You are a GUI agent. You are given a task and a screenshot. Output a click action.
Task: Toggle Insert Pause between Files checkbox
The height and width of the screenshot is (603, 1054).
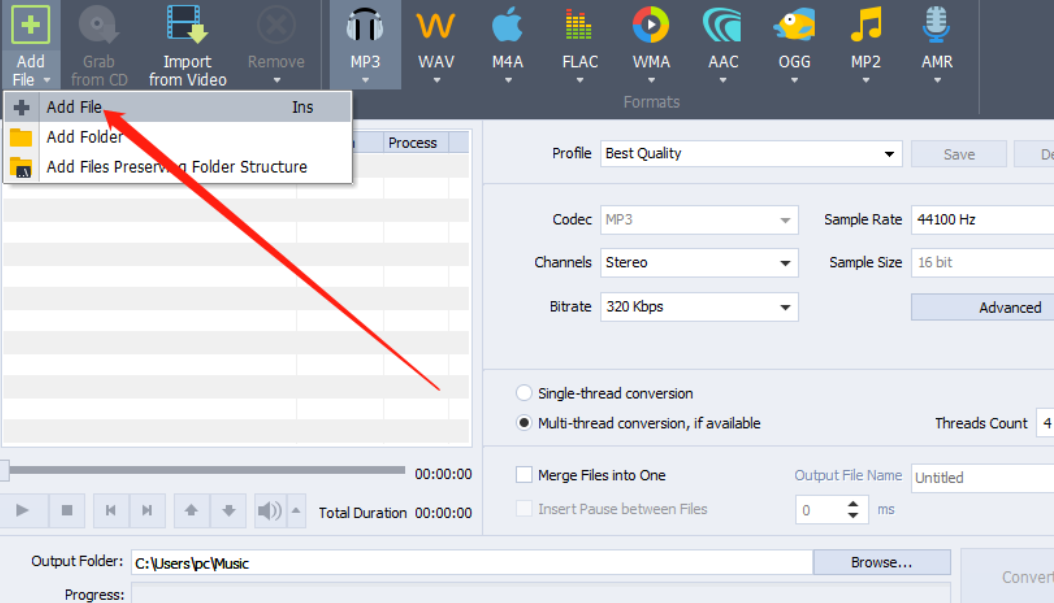pyautogui.click(x=524, y=508)
